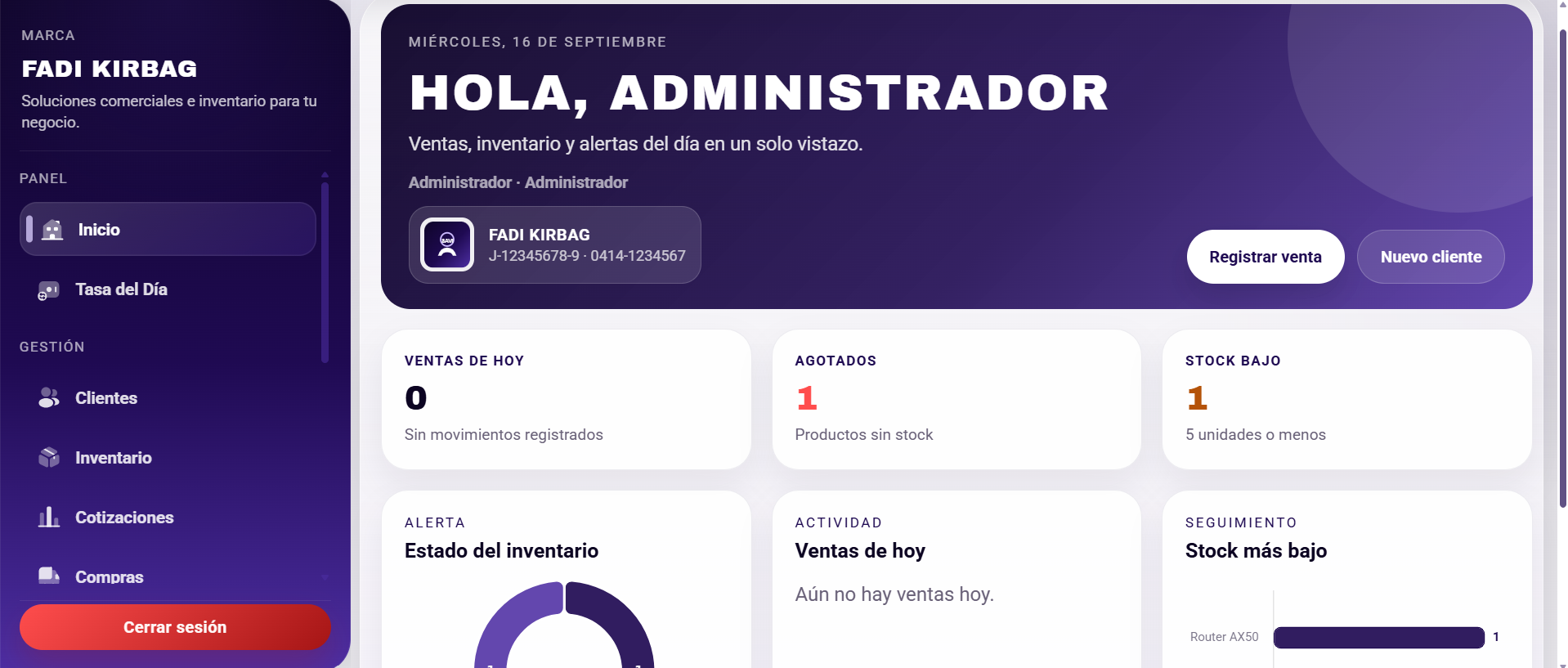The width and height of the screenshot is (1568, 668).
Task: Click the FADI KIRBAG brand title in sidebar
Action: click(x=110, y=69)
